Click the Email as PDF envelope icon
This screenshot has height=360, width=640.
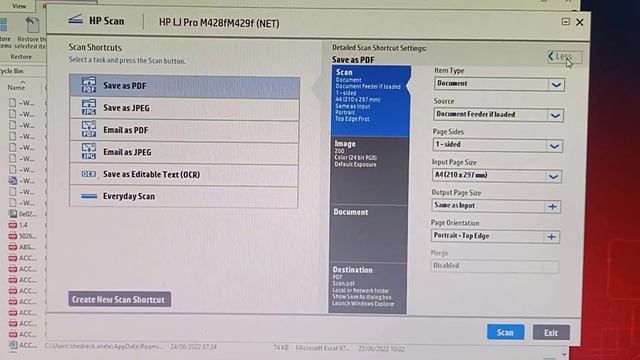(89, 129)
